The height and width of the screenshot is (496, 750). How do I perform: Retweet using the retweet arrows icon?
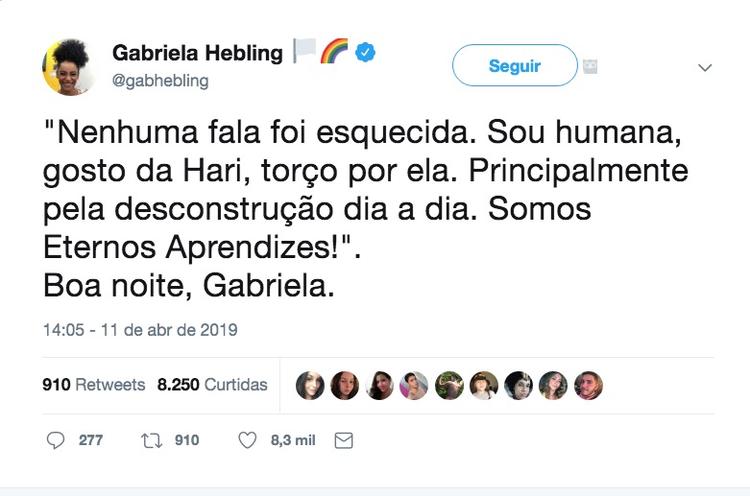click(150, 440)
